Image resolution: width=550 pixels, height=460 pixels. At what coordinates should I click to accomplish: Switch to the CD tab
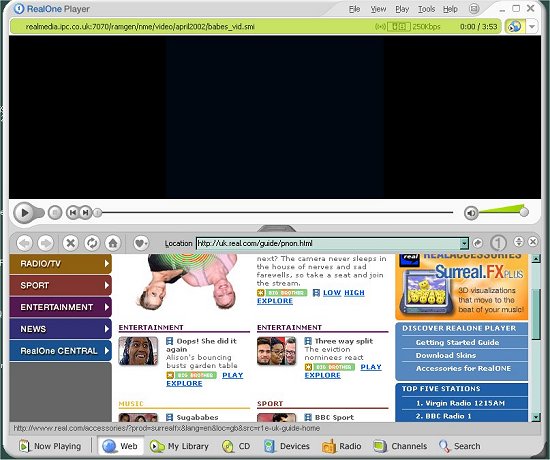(x=236, y=446)
